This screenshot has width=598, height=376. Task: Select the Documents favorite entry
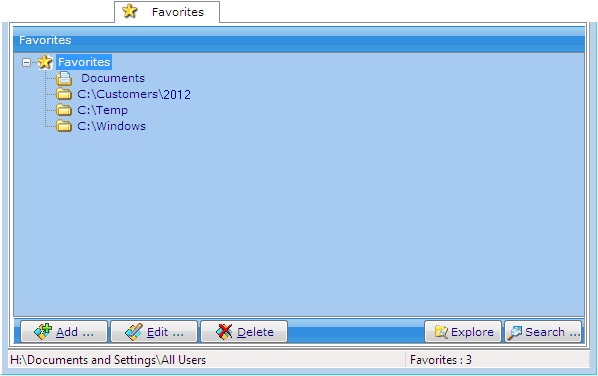click(x=113, y=78)
